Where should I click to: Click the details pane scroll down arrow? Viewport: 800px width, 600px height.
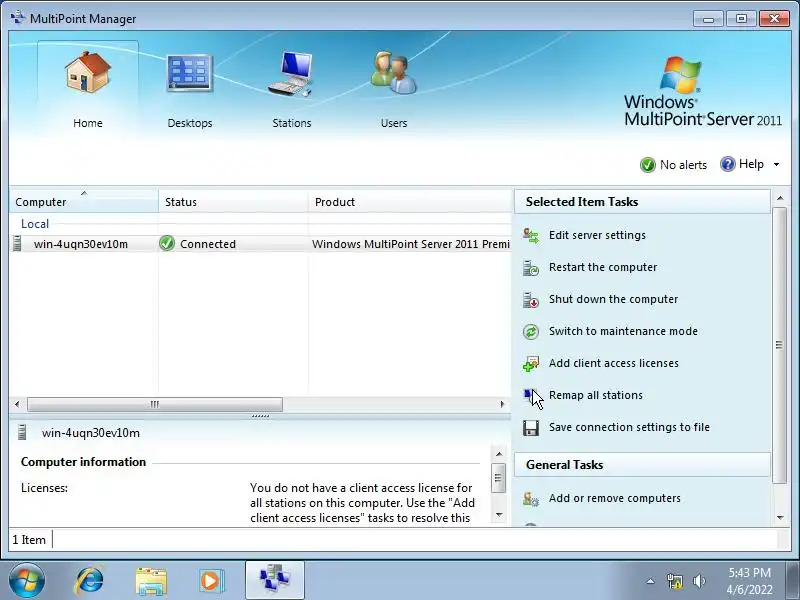(x=499, y=515)
